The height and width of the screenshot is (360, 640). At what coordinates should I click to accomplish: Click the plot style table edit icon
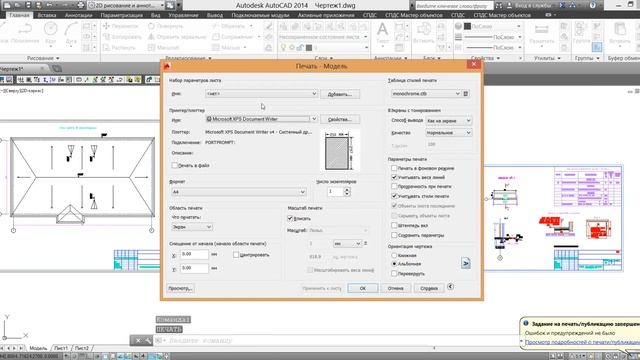pyautogui.click(x=466, y=93)
